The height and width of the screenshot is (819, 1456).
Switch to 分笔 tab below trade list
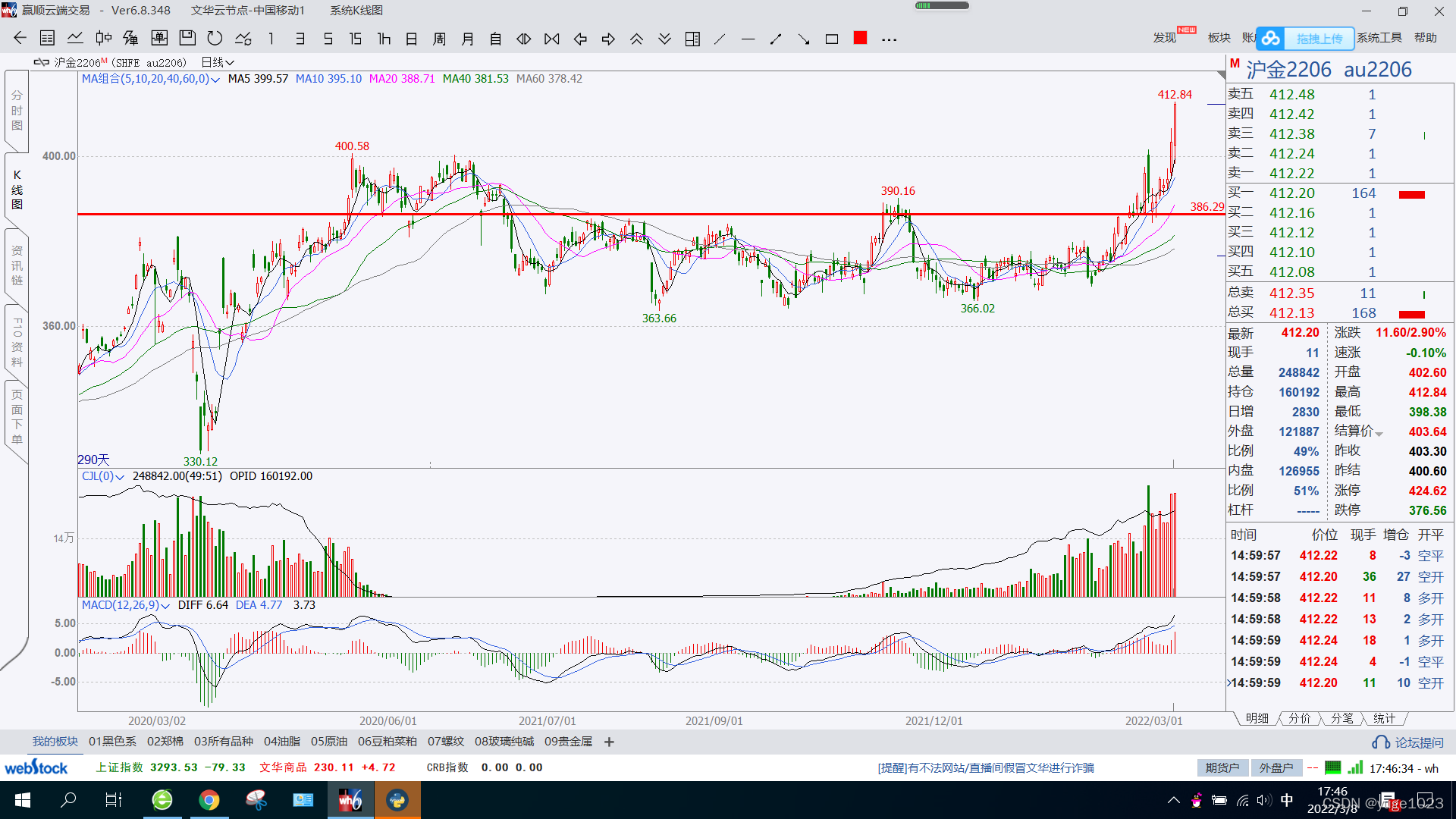click(x=1341, y=718)
